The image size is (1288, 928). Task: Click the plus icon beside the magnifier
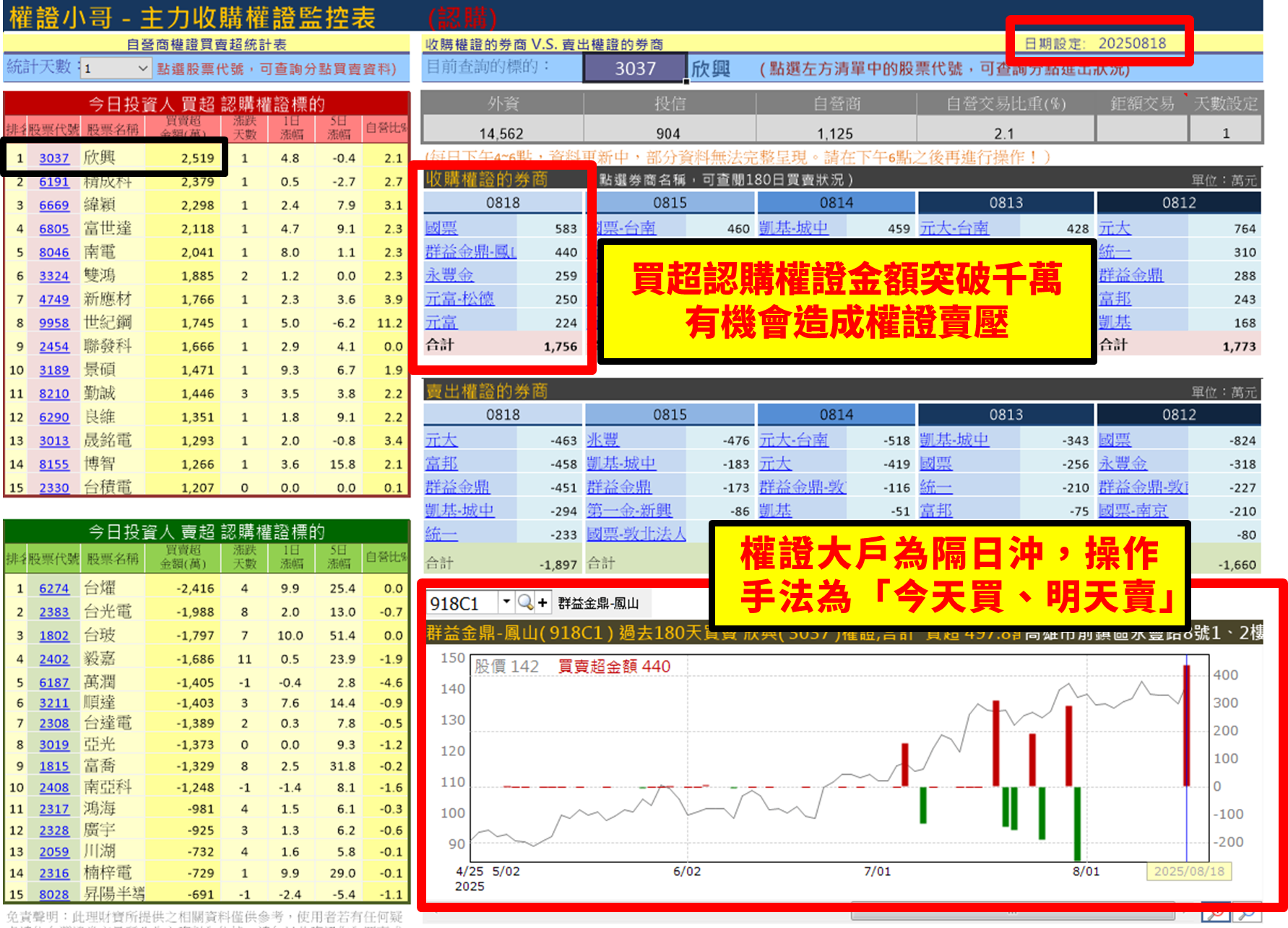[543, 602]
